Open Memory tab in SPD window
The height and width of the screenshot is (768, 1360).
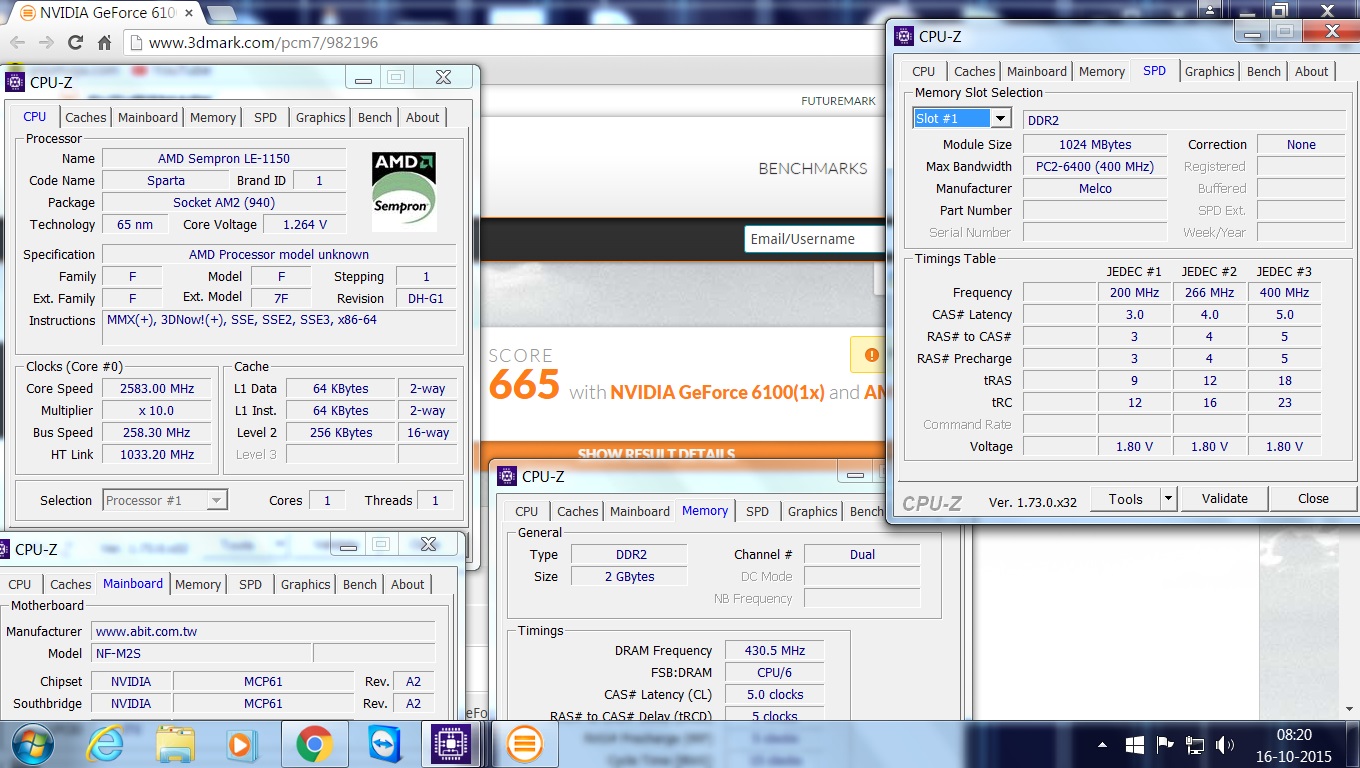[x=1102, y=71]
